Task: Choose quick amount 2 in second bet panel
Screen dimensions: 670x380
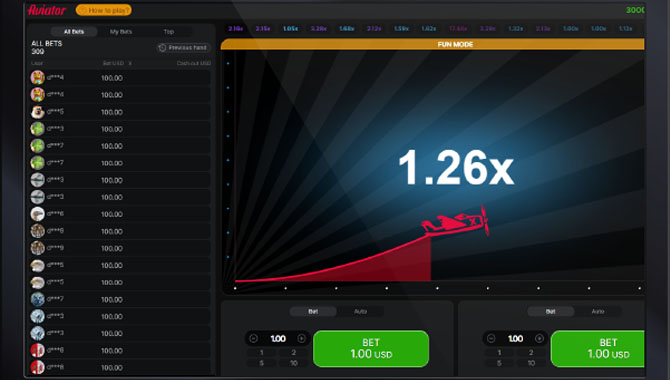Action: [x=531, y=353]
